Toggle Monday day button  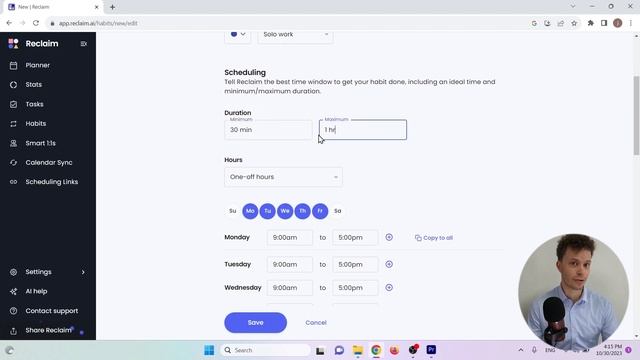click(250, 211)
